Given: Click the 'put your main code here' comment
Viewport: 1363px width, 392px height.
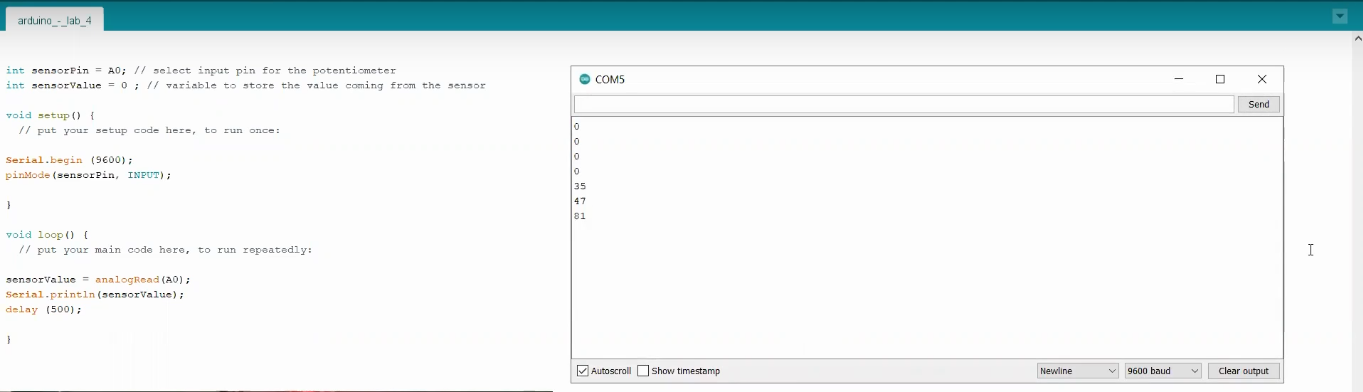Looking at the screenshot, I should 166,250.
